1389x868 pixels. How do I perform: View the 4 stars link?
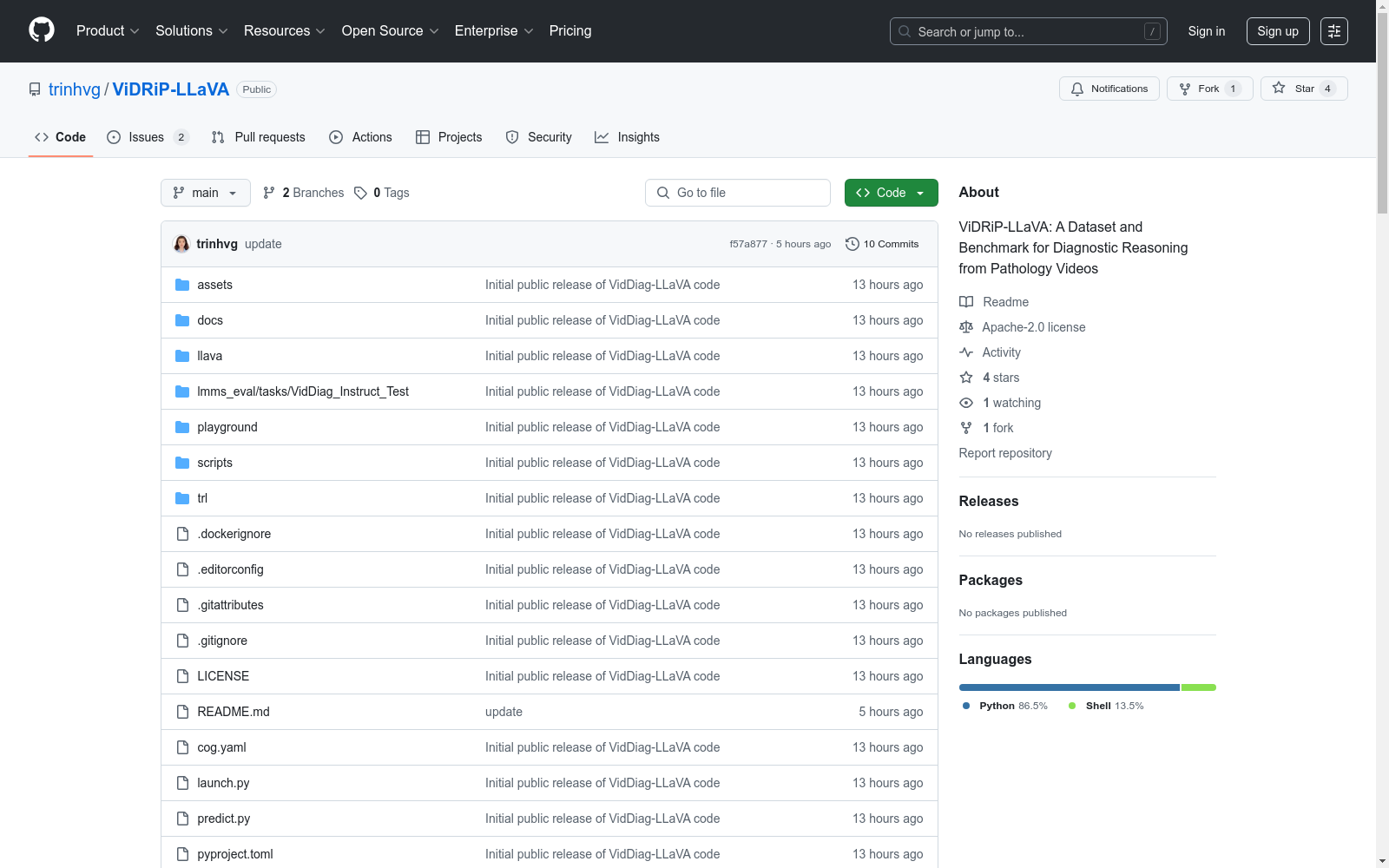(x=990, y=378)
